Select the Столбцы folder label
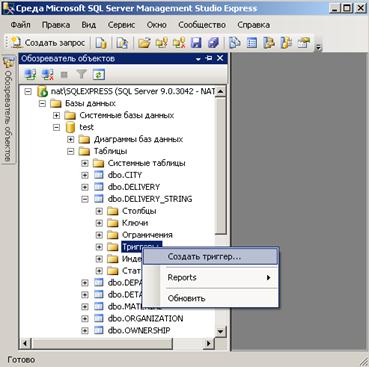Viewport: 369px width, 367px height. 139,211
